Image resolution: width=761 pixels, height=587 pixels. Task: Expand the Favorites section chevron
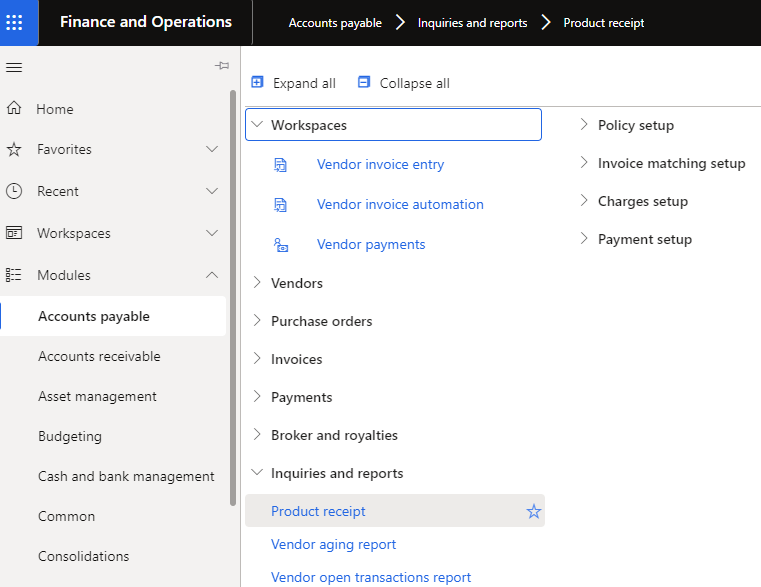pyautogui.click(x=212, y=149)
